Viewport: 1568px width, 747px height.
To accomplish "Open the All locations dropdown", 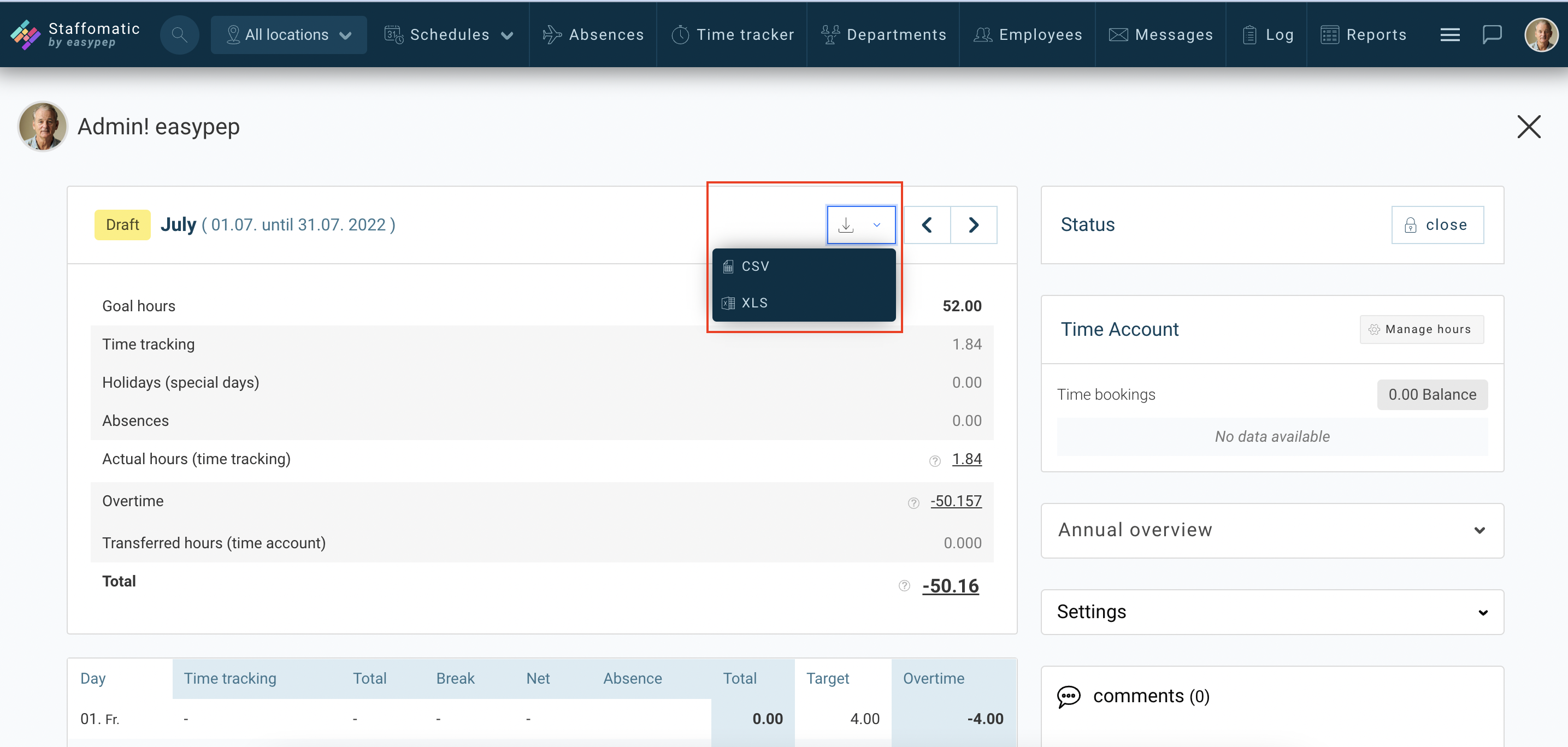I will click(288, 34).
